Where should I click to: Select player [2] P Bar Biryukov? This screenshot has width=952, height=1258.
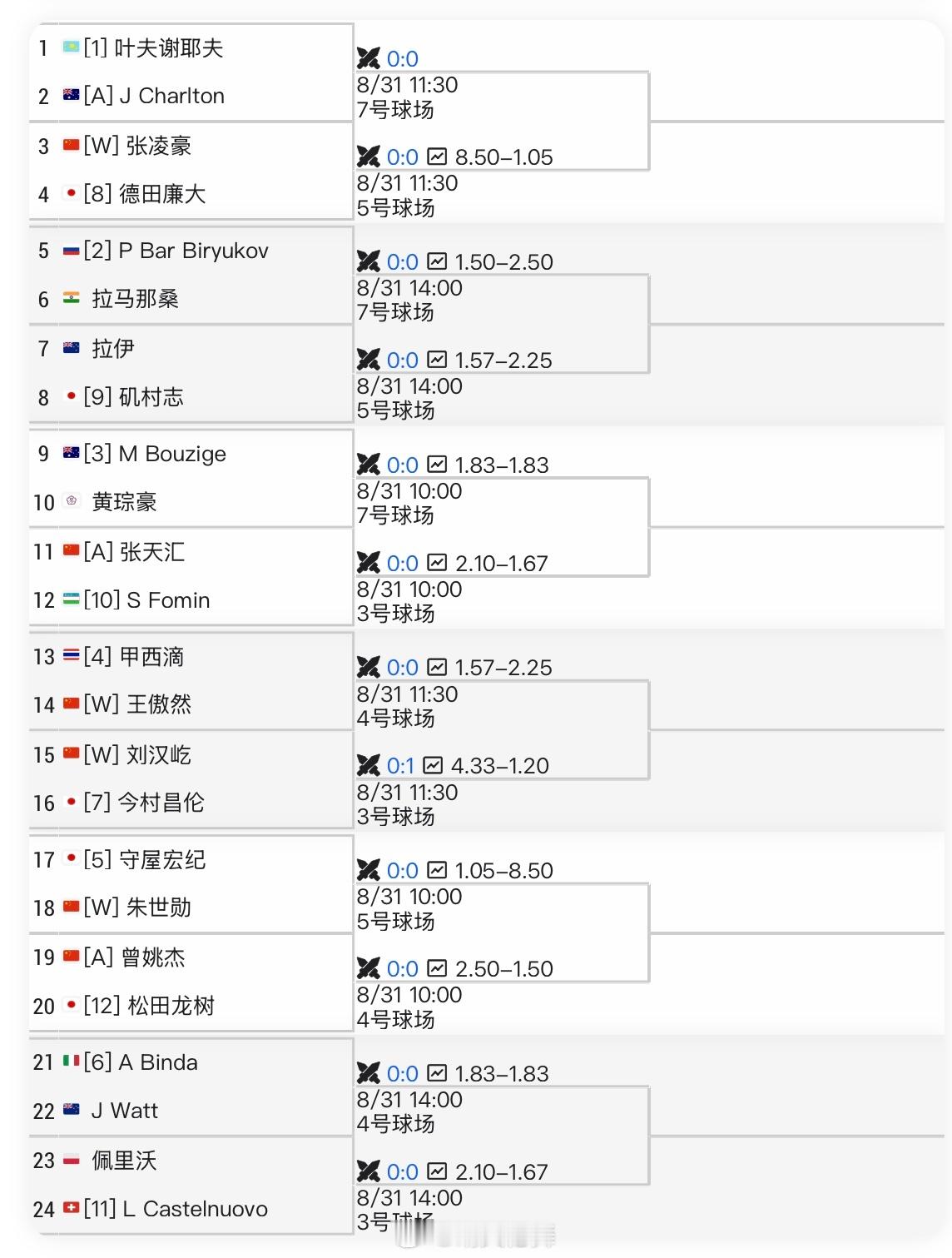[176, 251]
